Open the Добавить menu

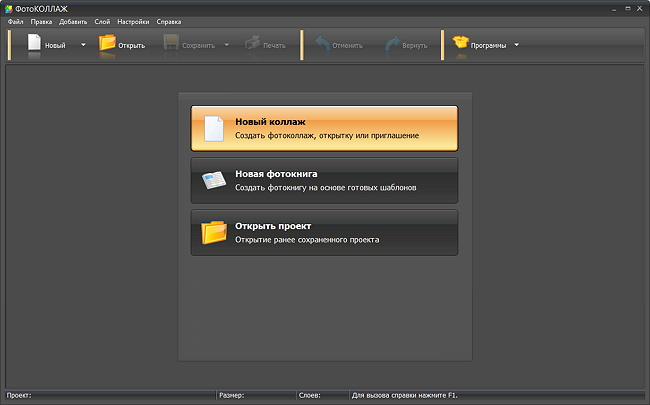[73, 22]
